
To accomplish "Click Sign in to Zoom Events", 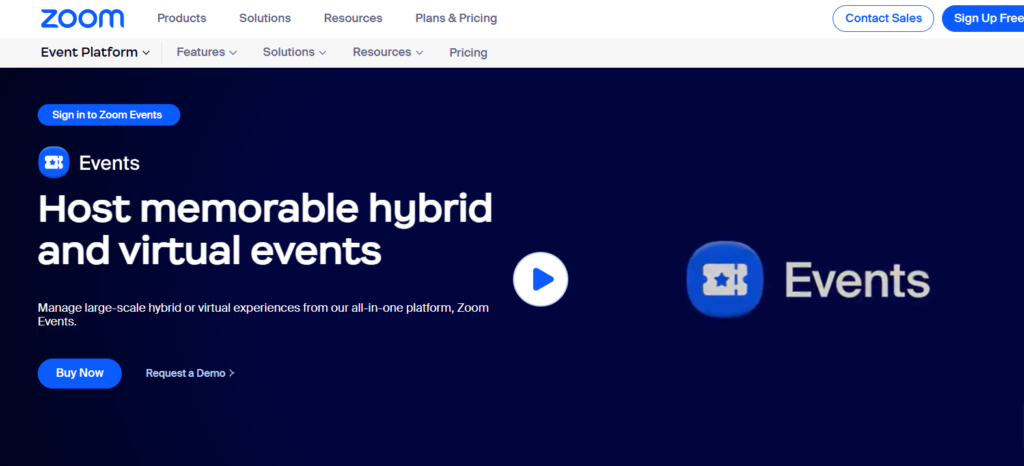I will pyautogui.click(x=109, y=115).
